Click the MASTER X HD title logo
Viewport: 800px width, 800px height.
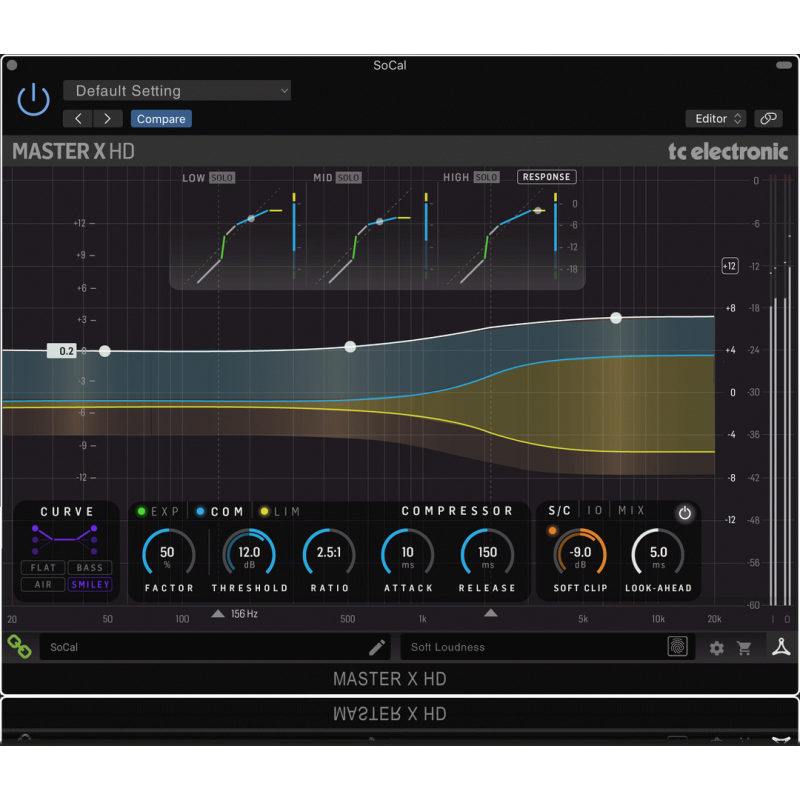pos(73,152)
